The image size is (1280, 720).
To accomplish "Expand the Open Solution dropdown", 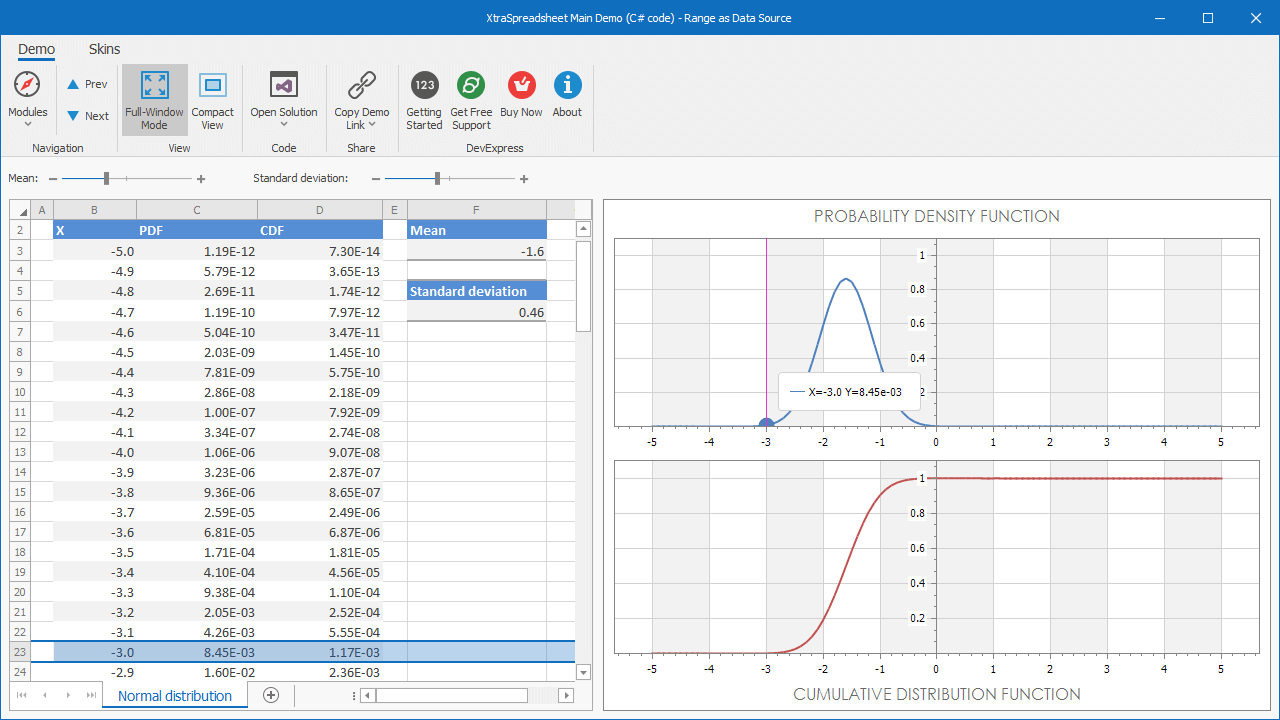I will (x=284, y=124).
